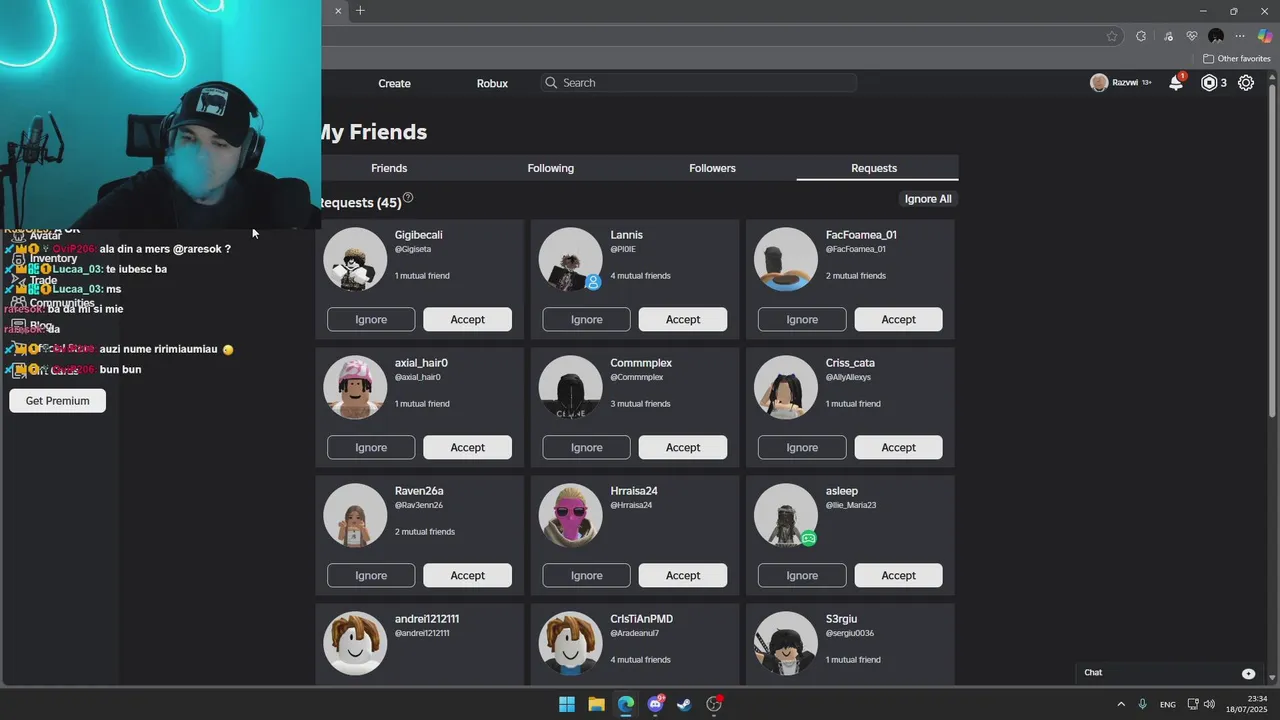Switch to the Friends tab

(x=389, y=168)
